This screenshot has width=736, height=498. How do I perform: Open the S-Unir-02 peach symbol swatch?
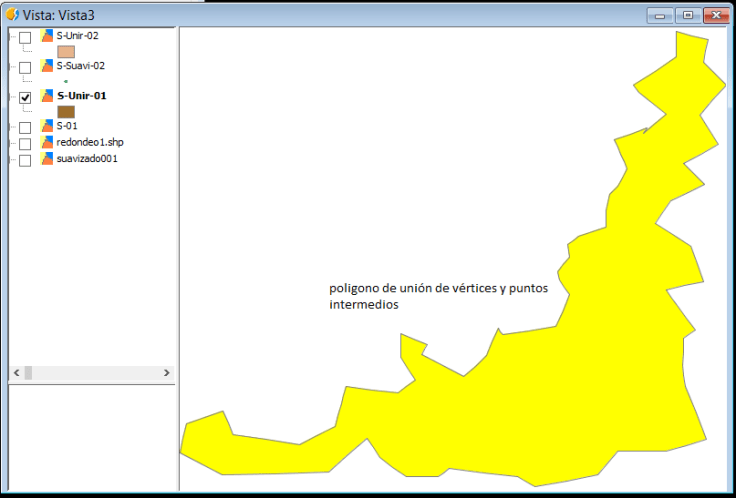point(66,51)
